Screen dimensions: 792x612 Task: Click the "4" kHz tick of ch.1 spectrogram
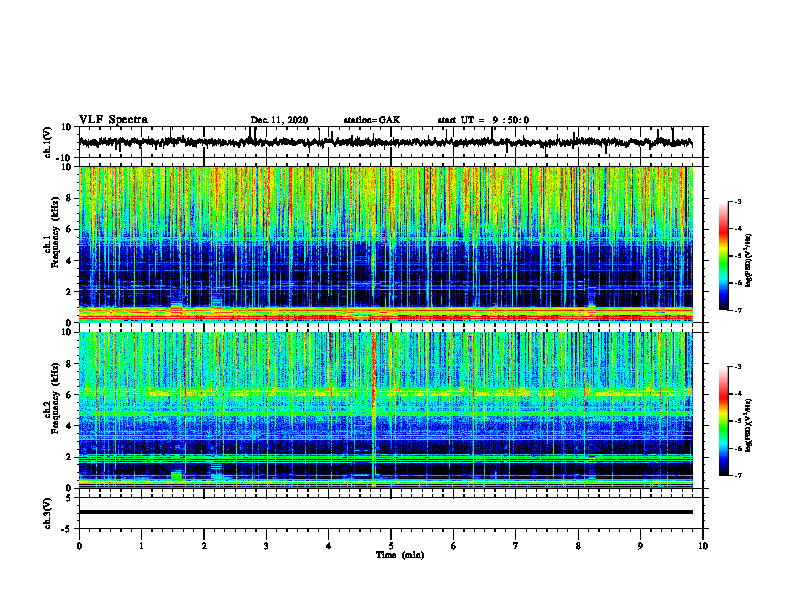pos(69,260)
